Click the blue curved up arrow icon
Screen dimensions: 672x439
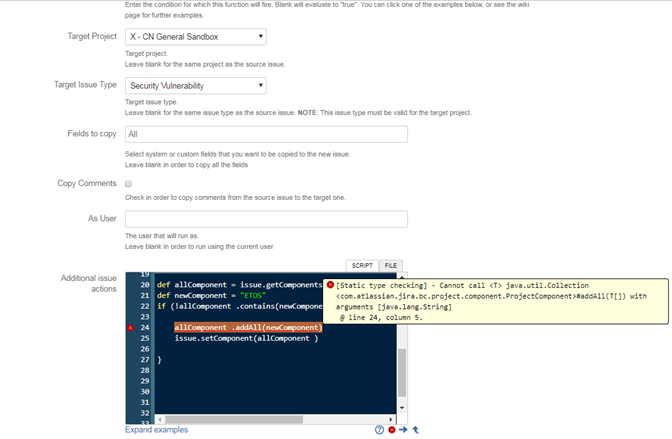[416, 430]
